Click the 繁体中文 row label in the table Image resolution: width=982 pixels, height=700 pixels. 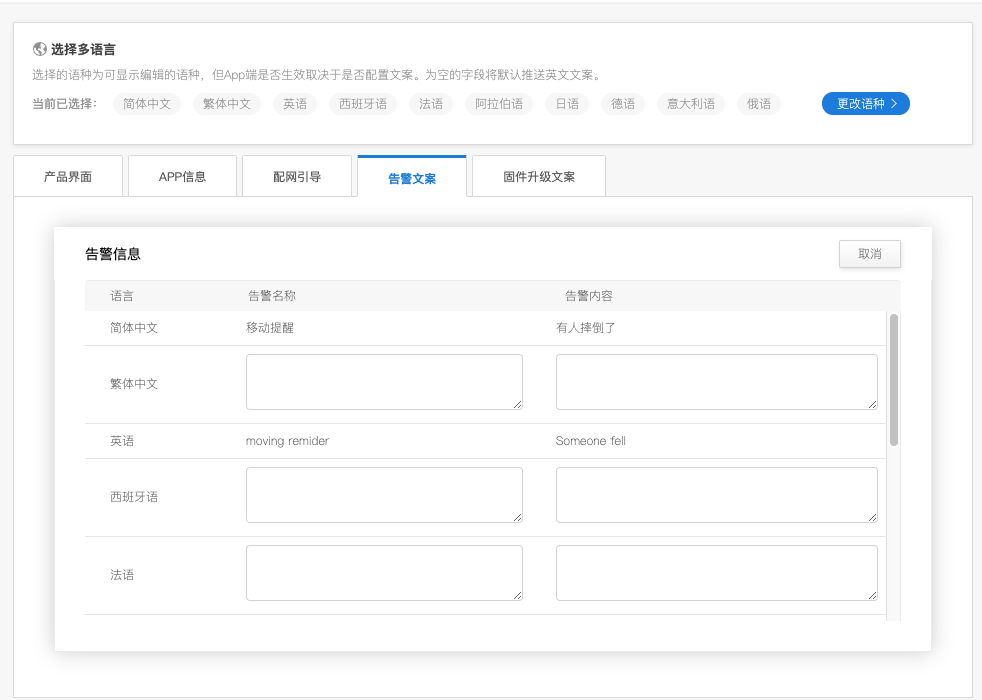click(134, 384)
